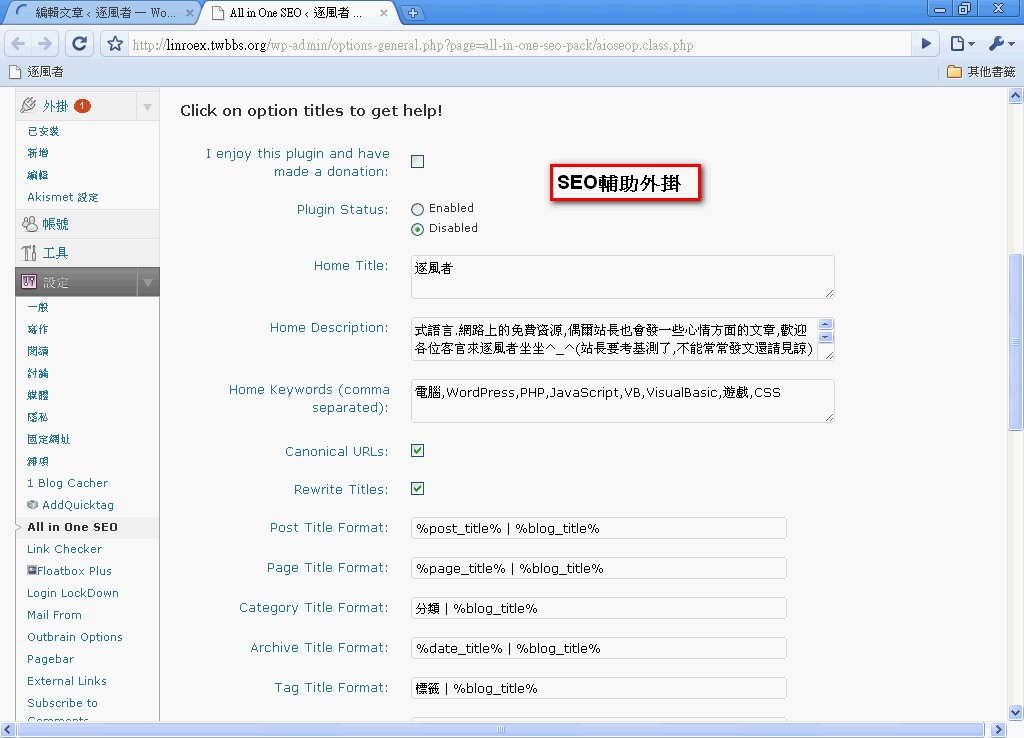Collapse the 設定 menu with its arrow
1024x738 pixels.
tap(148, 282)
